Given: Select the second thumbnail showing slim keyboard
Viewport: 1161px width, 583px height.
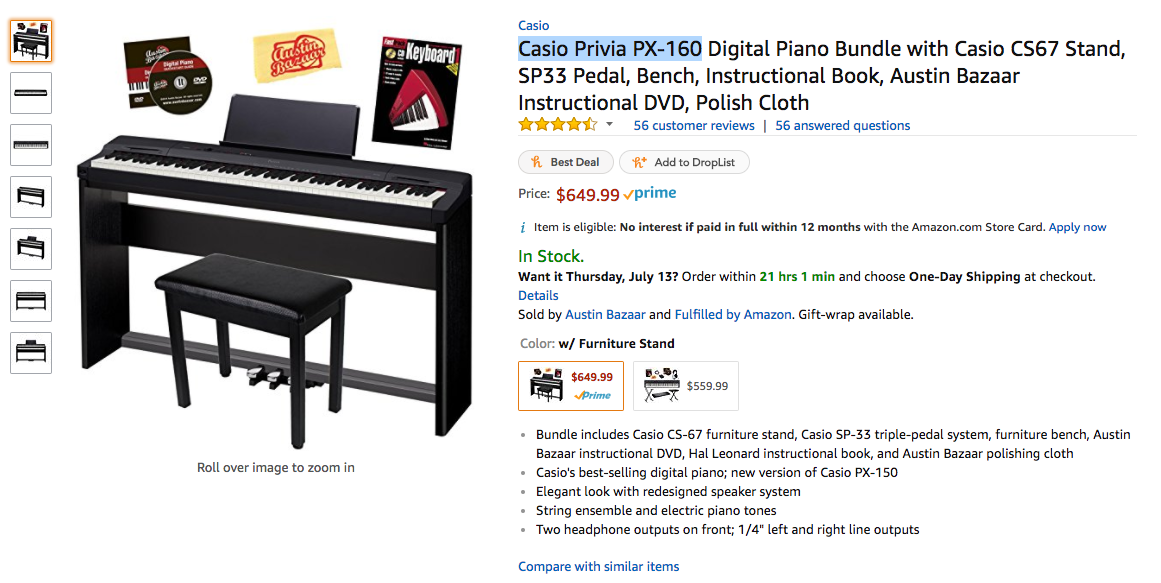Looking at the screenshot, I should [31, 93].
